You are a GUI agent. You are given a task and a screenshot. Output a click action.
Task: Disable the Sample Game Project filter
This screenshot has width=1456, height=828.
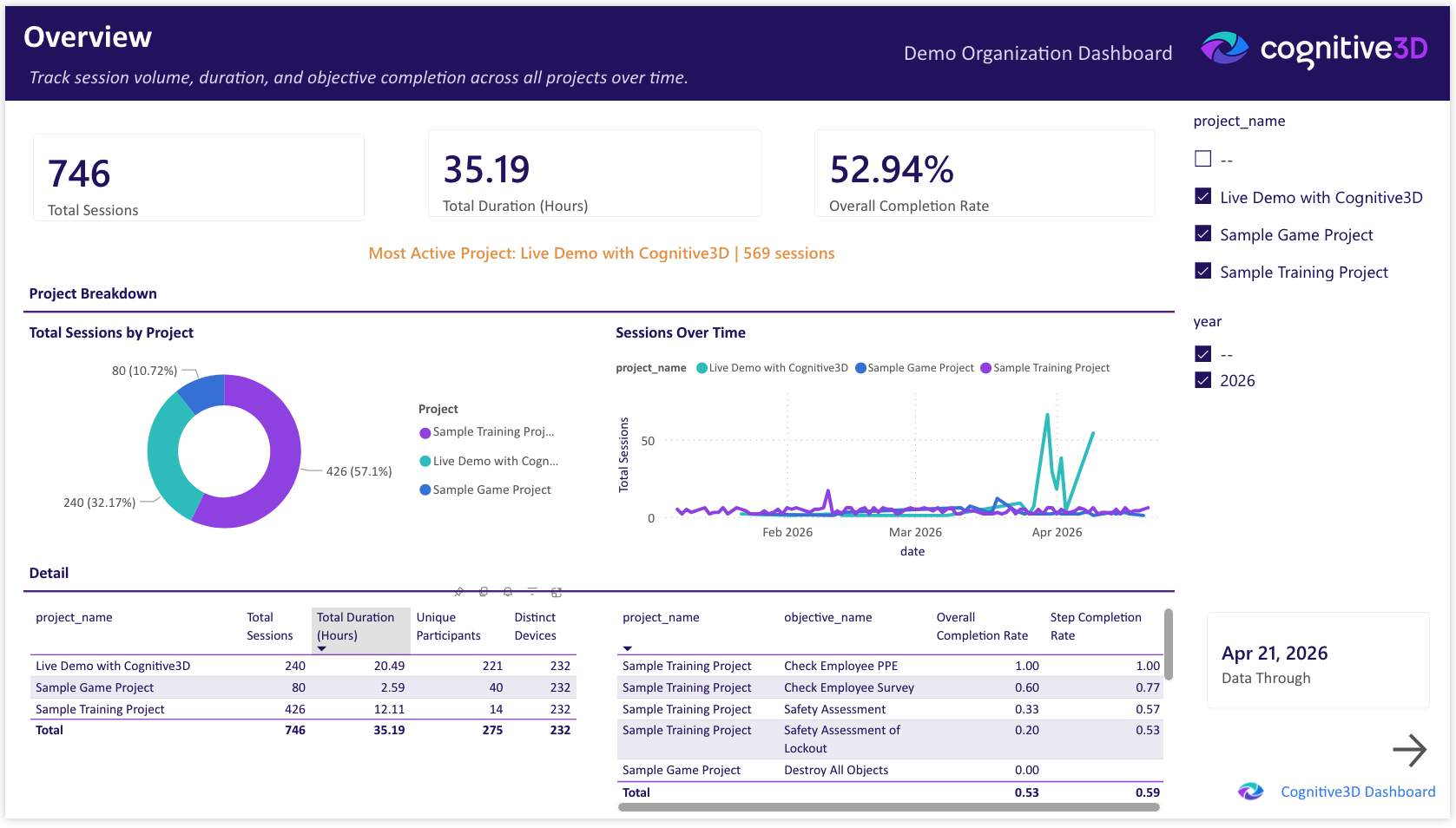pyautogui.click(x=1202, y=233)
